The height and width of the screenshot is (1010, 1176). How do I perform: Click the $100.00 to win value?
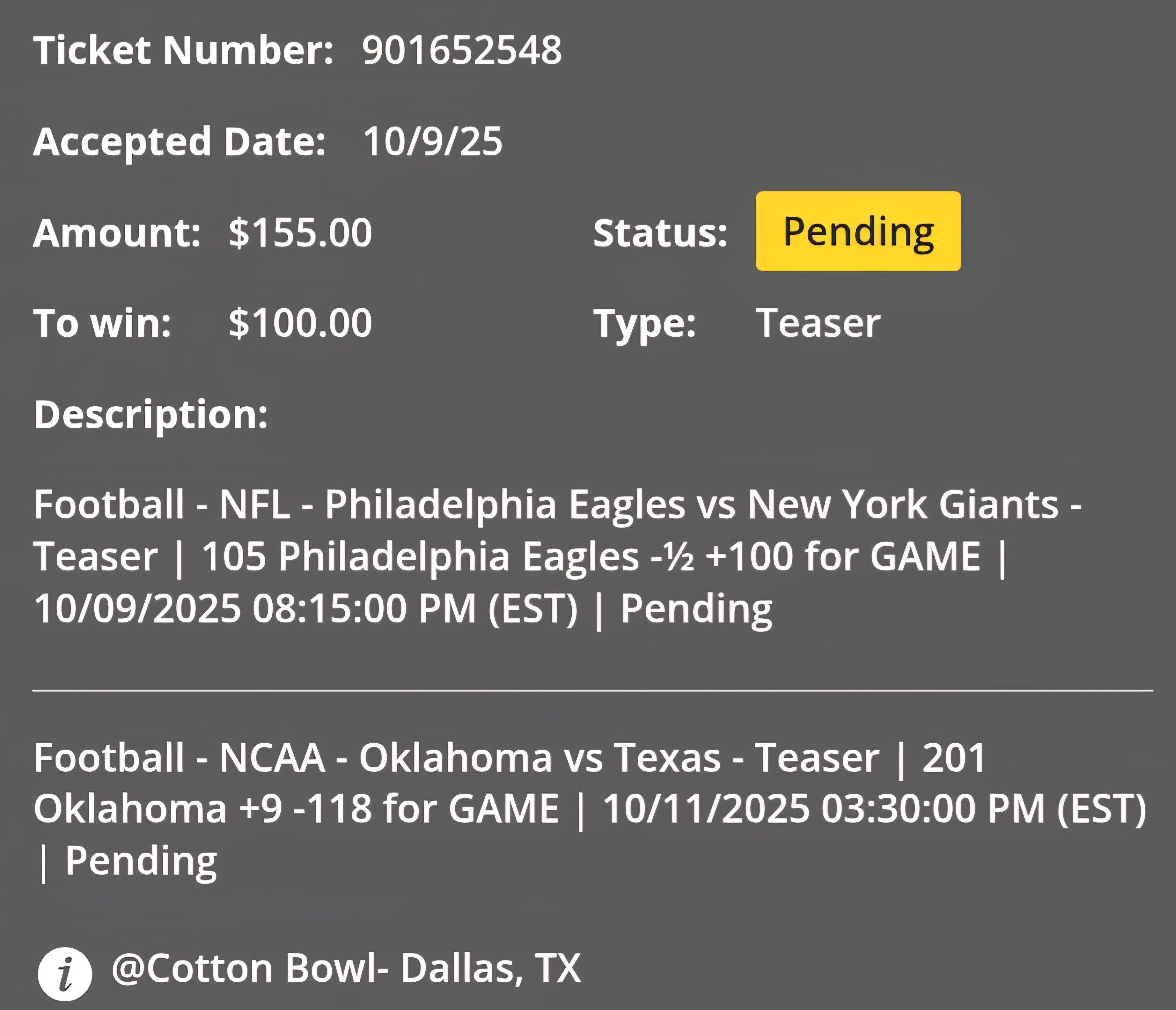[x=300, y=323]
